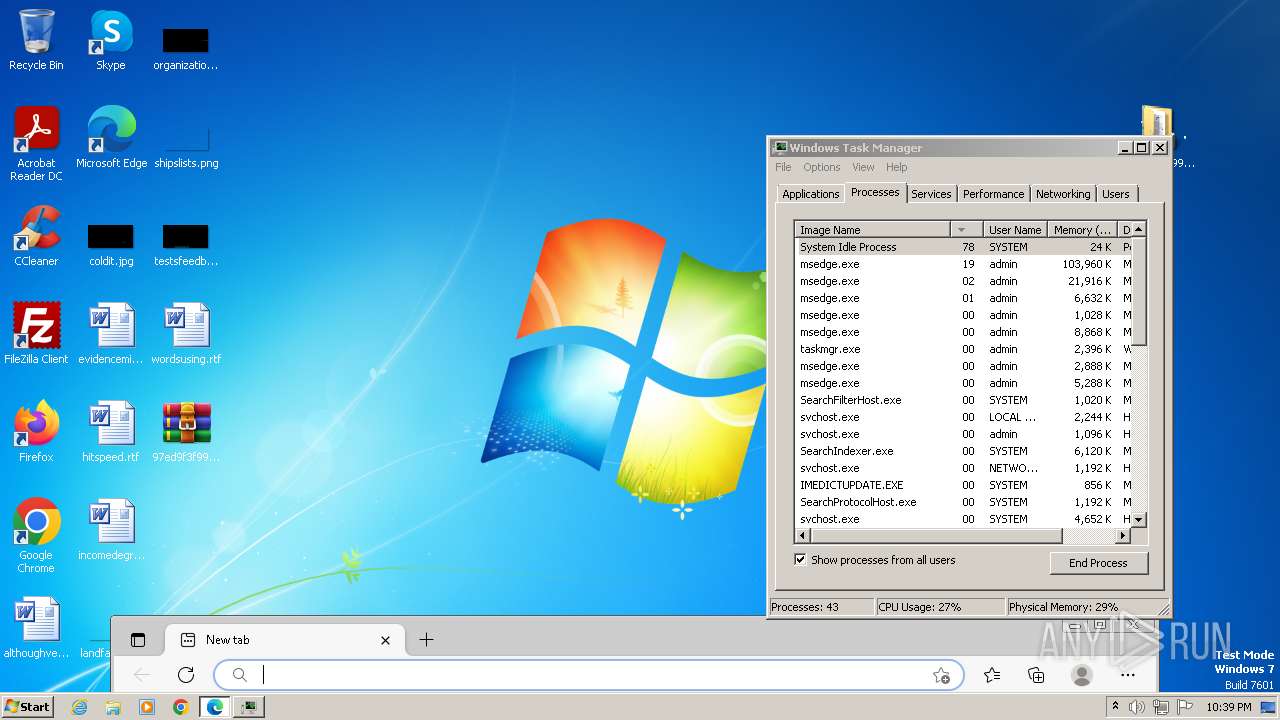Select the Firefox desktop icon
This screenshot has width=1280, height=720.
36,432
